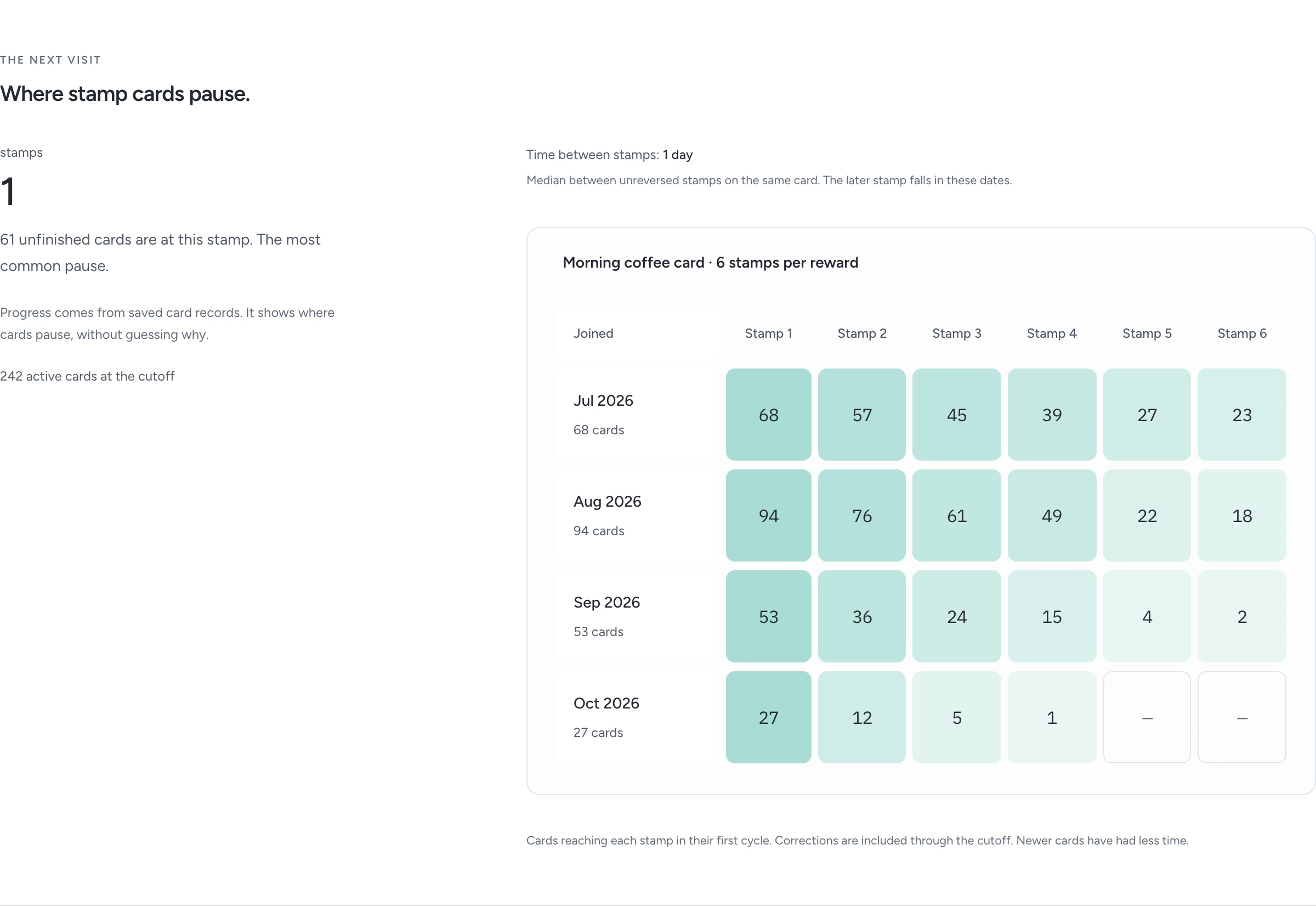Click the Aug 2026 Stamp 6 cell showing 18
Screen dimensions: 1316x907
tap(1241, 515)
